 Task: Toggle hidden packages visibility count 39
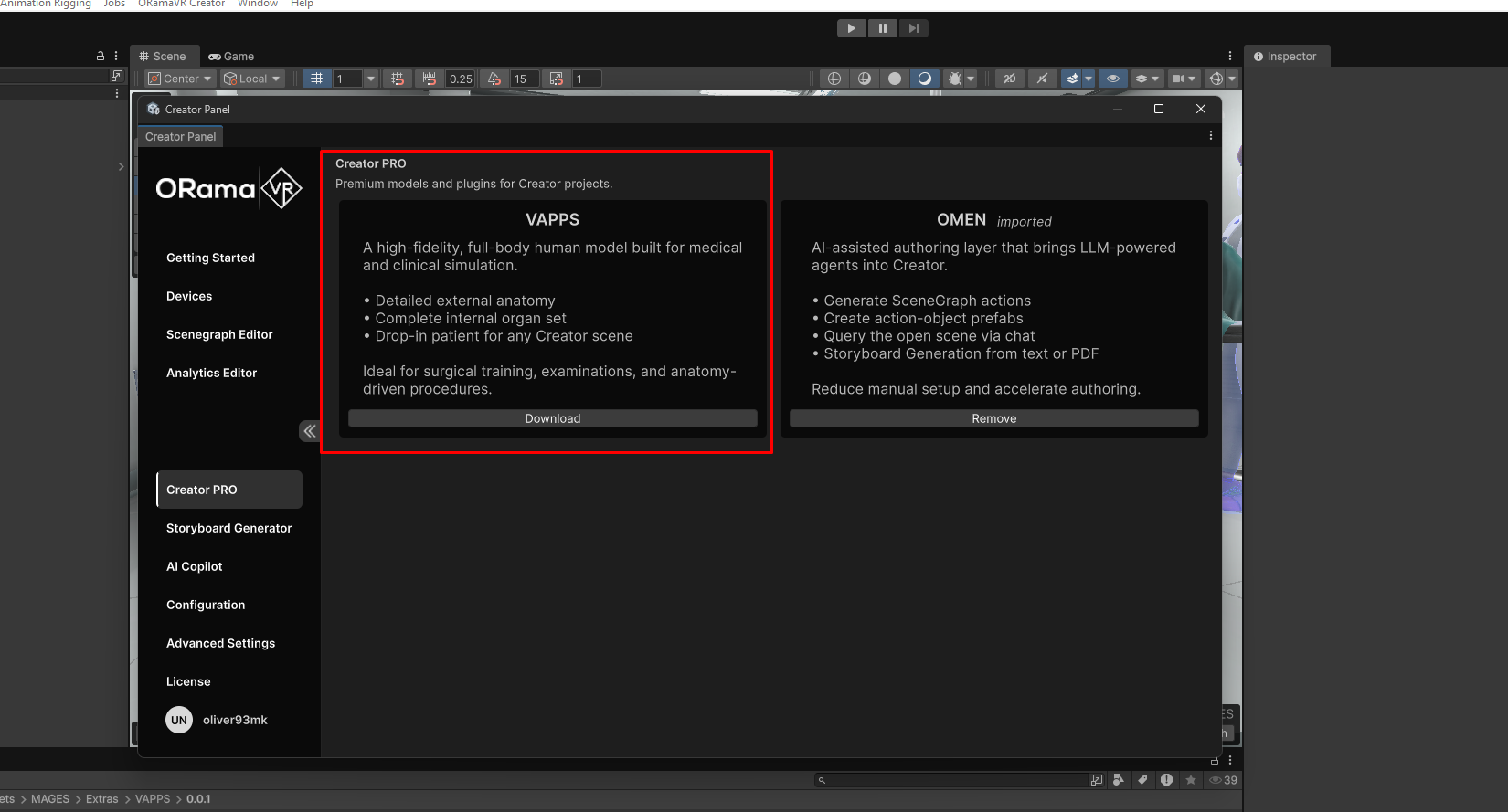[x=1223, y=780]
